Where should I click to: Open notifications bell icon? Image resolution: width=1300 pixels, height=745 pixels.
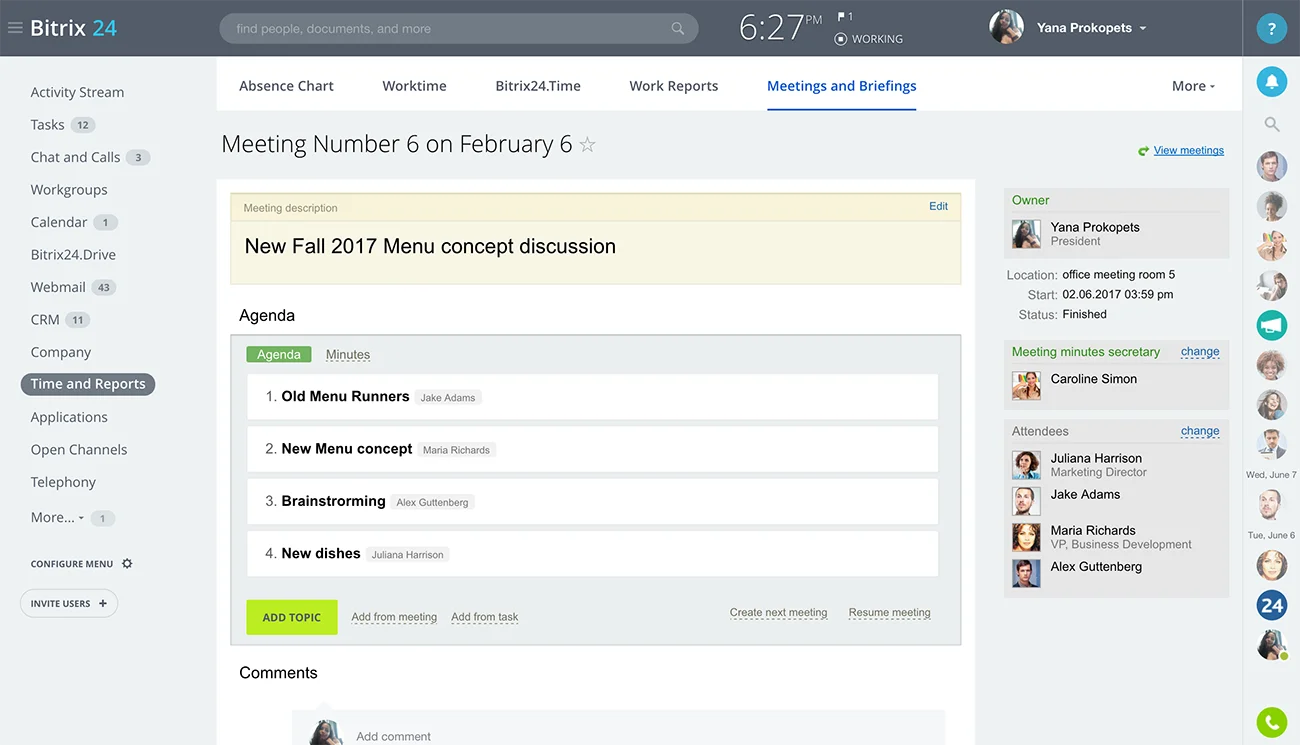1271,82
